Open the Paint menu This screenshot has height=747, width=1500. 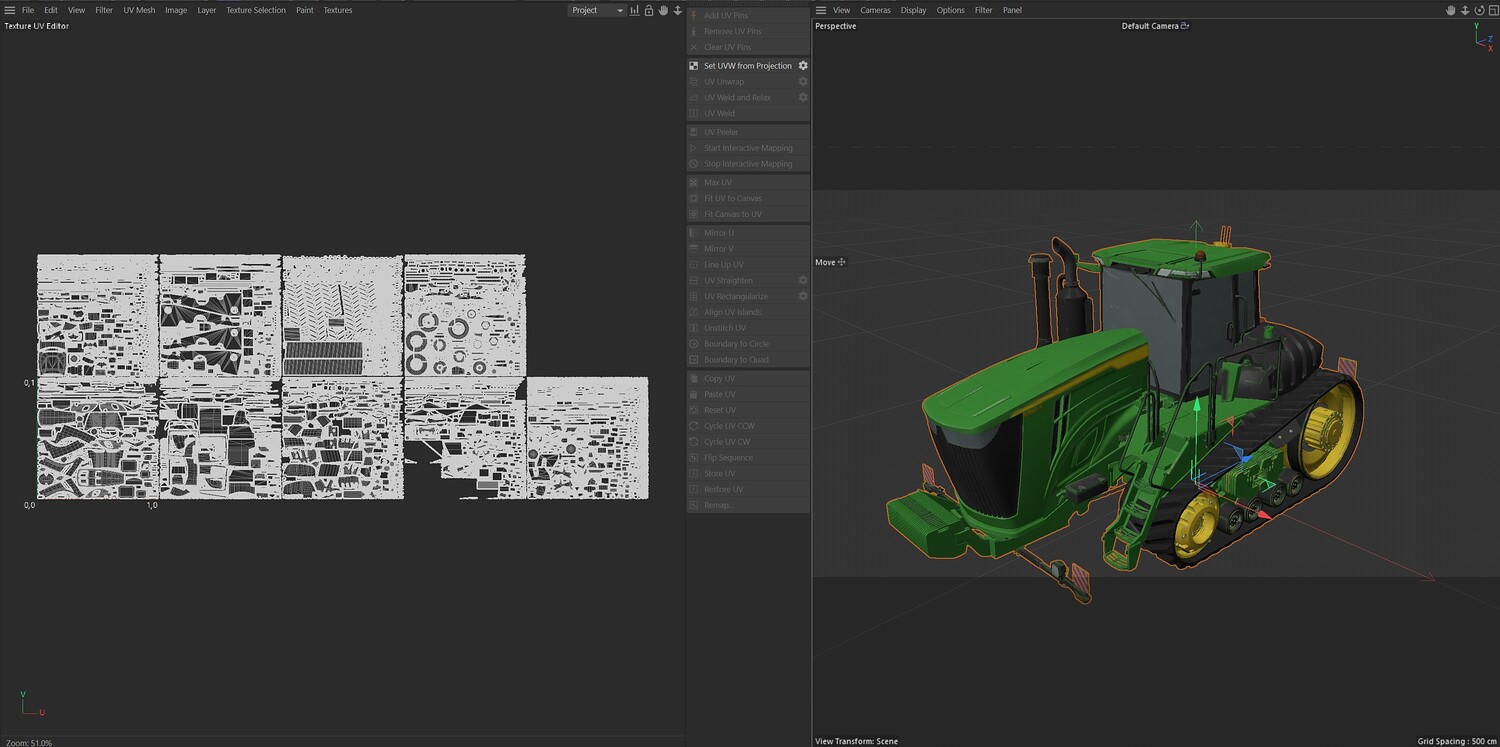[305, 10]
